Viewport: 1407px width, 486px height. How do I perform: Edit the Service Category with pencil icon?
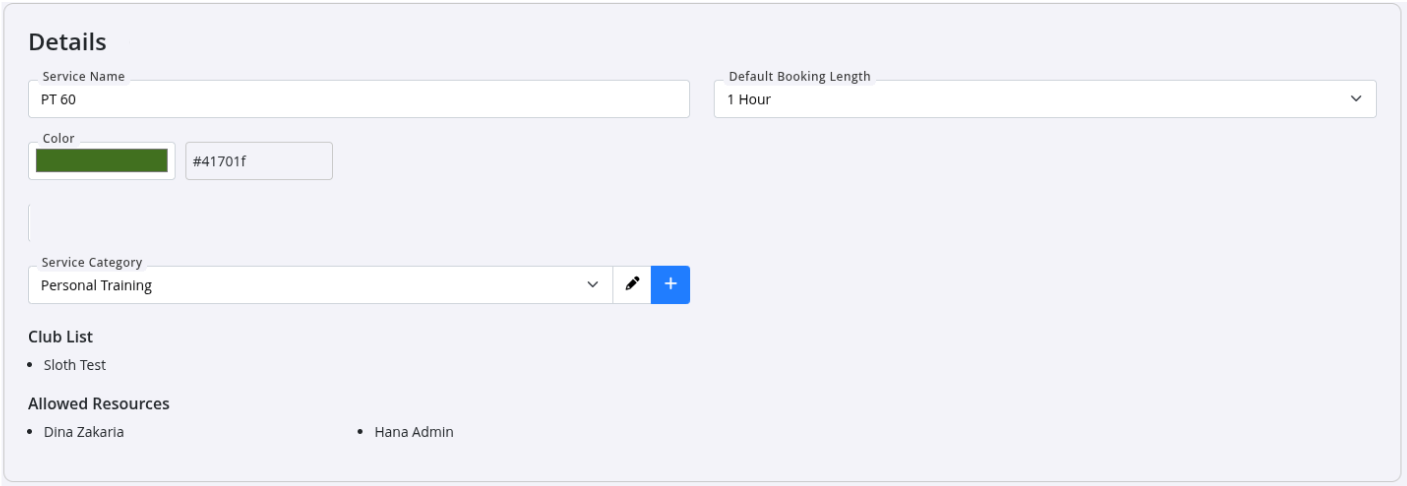[x=631, y=285]
